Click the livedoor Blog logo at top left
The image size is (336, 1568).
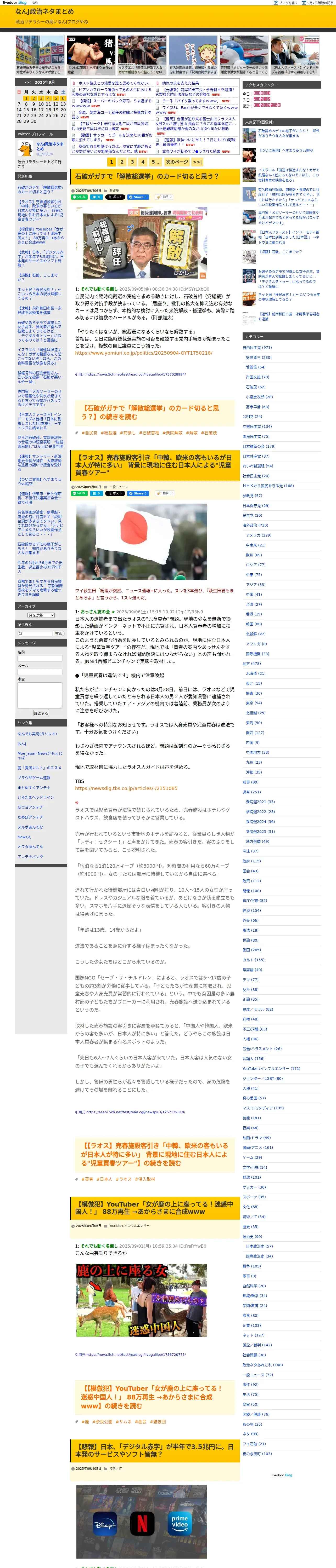(15, 2)
